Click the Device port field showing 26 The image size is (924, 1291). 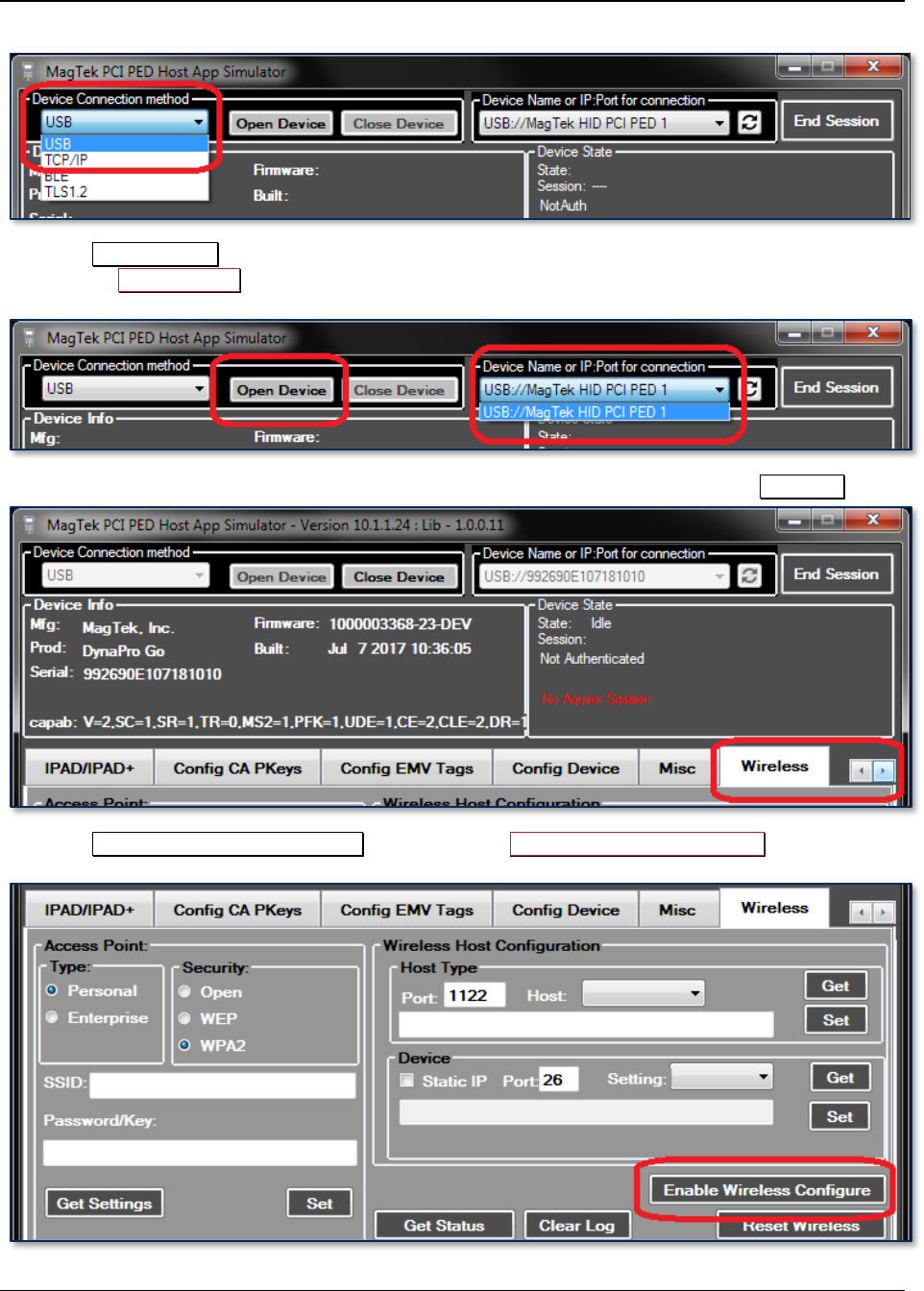click(x=558, y=1081)
